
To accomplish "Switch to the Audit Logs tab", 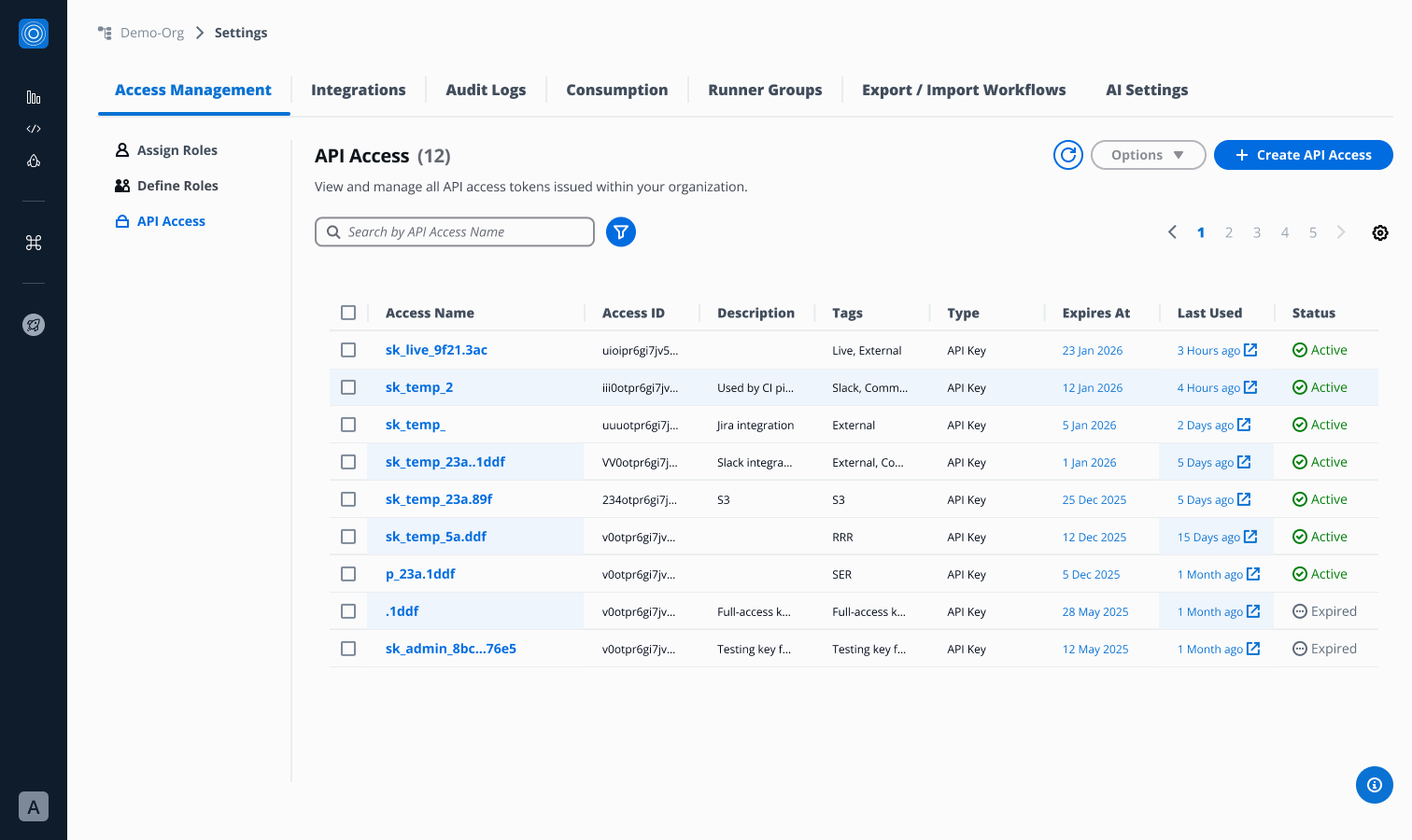I will tap(486, 90).
